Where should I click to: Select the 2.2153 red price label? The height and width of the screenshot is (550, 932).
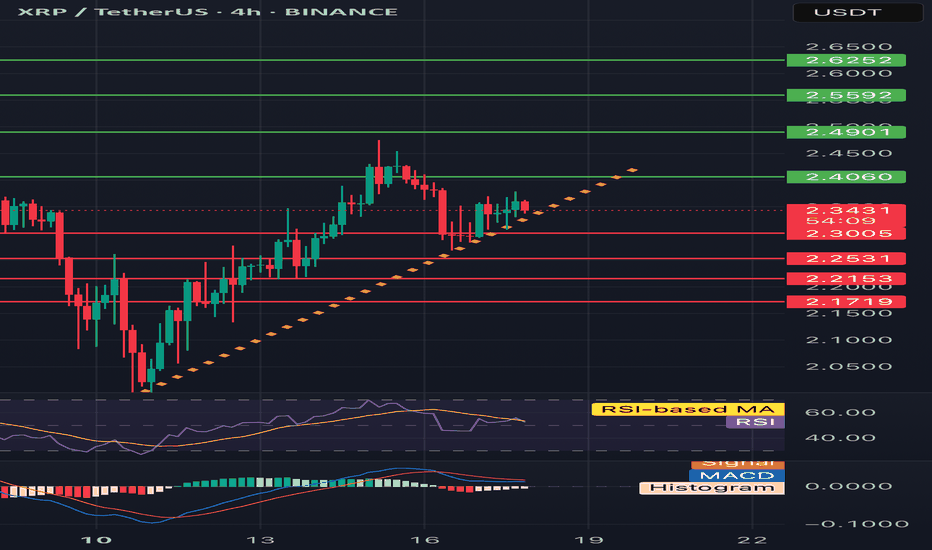coord(846,279)
